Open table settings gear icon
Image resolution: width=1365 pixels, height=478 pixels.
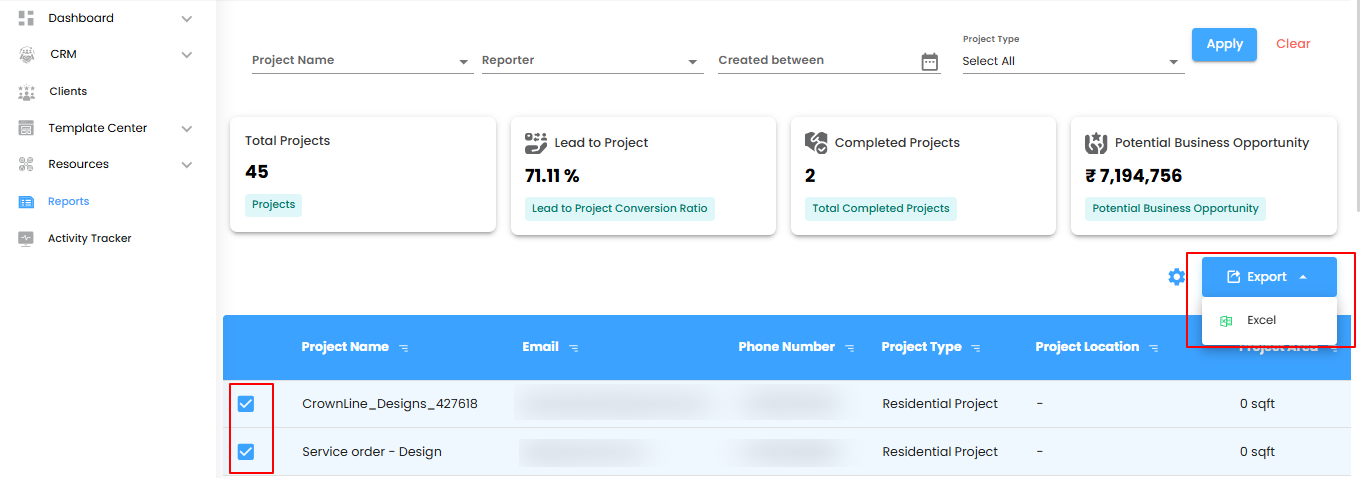pos(1177,277)
